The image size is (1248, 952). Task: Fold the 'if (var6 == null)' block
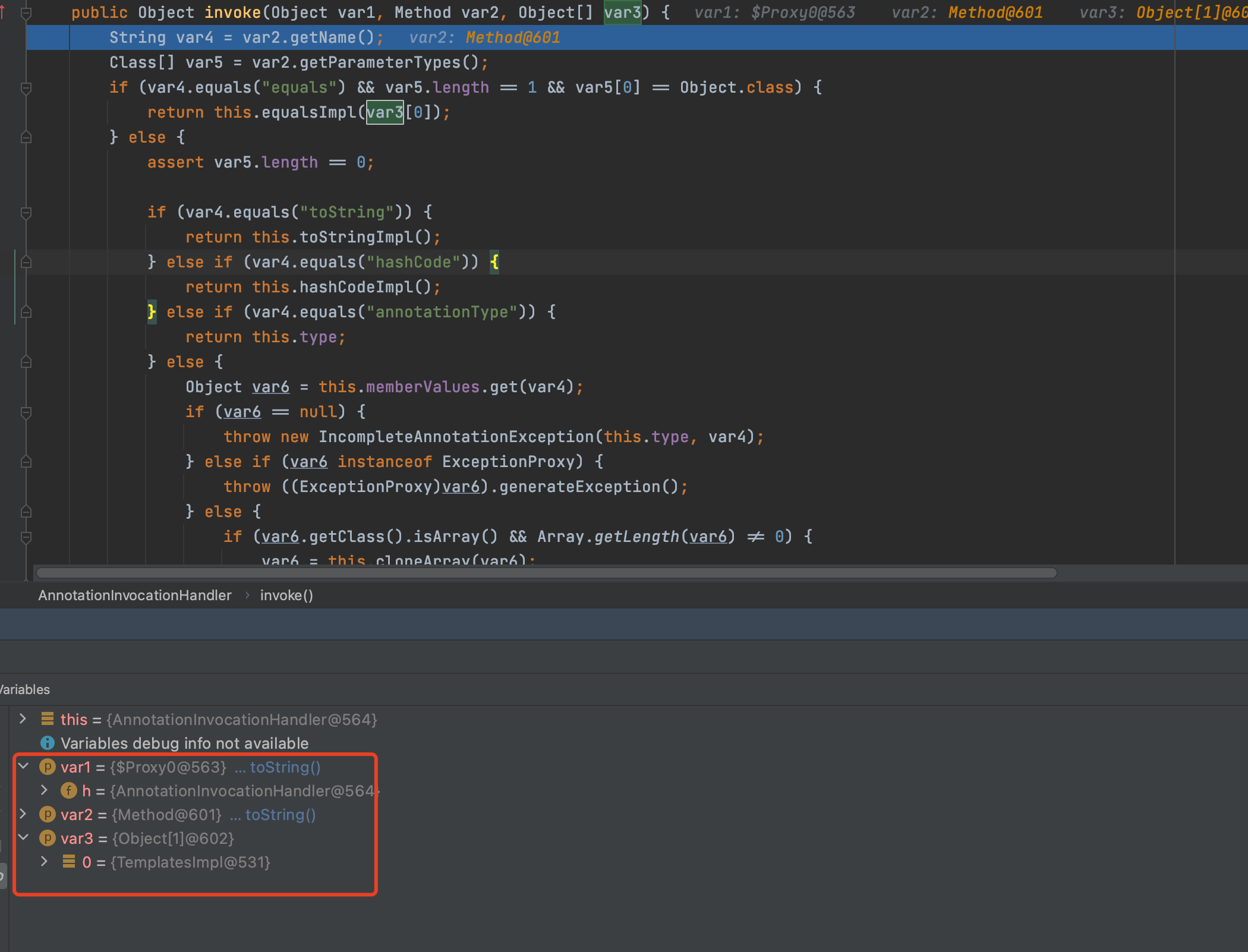coord(26,412)
